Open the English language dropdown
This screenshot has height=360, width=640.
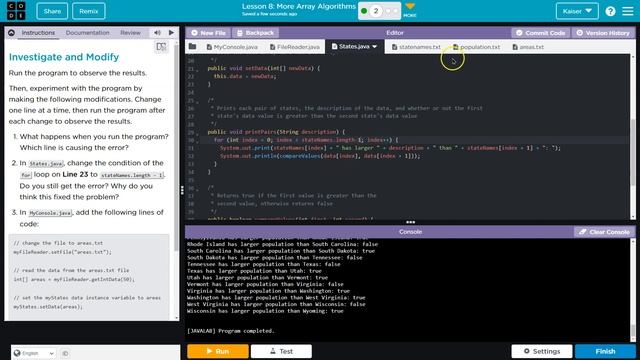[33, 353]
